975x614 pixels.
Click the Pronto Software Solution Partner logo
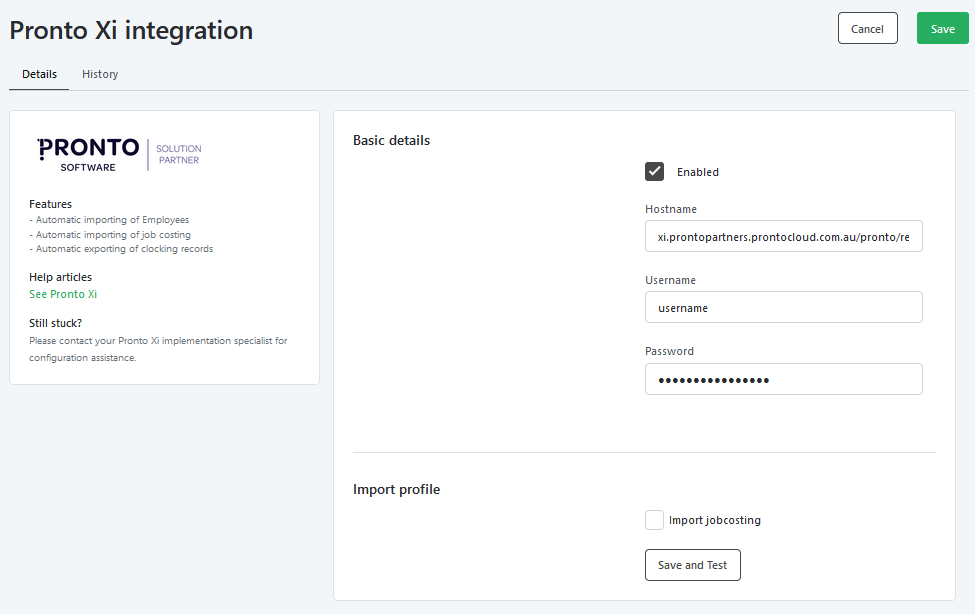[119, 154]
